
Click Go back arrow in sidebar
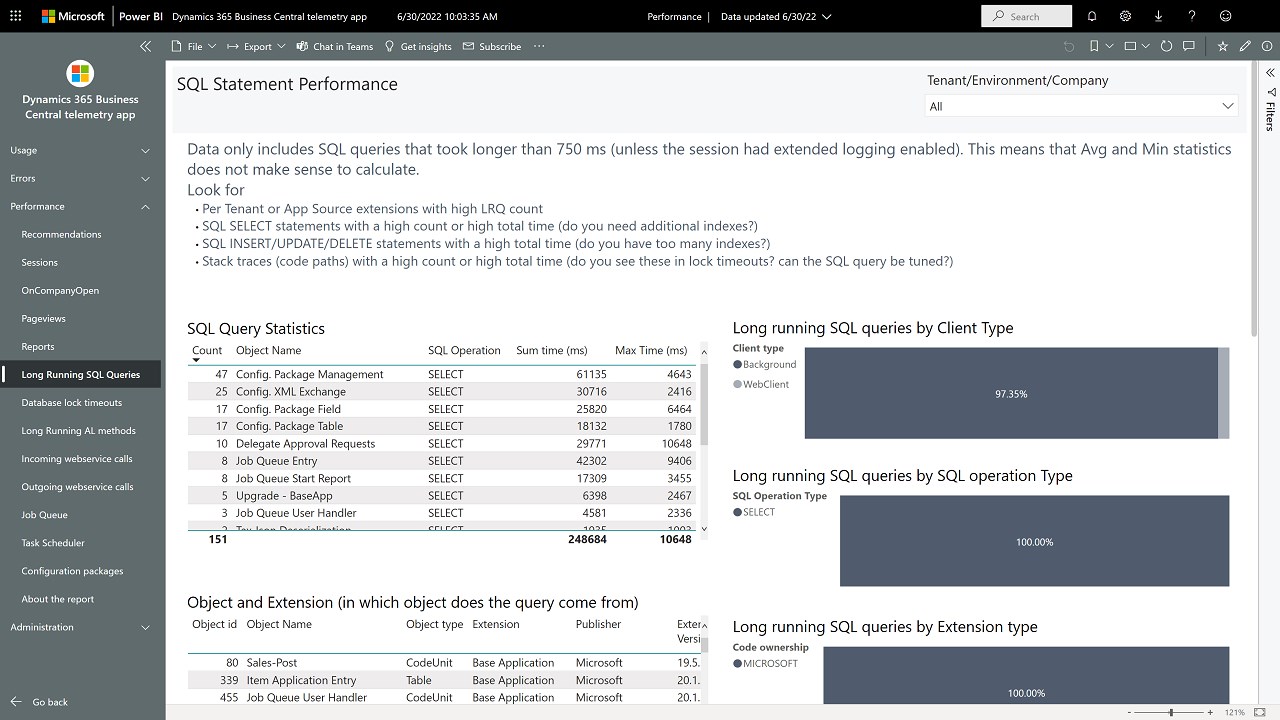tap(17, 702)
